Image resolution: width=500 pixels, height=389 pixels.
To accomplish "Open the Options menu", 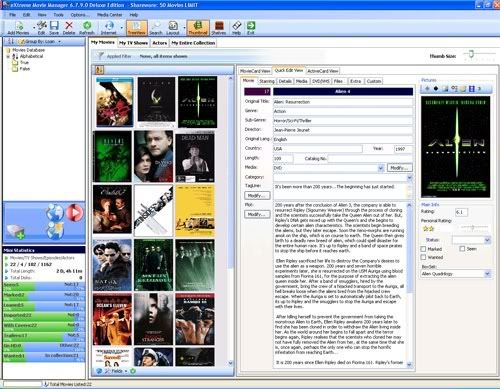I will (x=79, y=15).
